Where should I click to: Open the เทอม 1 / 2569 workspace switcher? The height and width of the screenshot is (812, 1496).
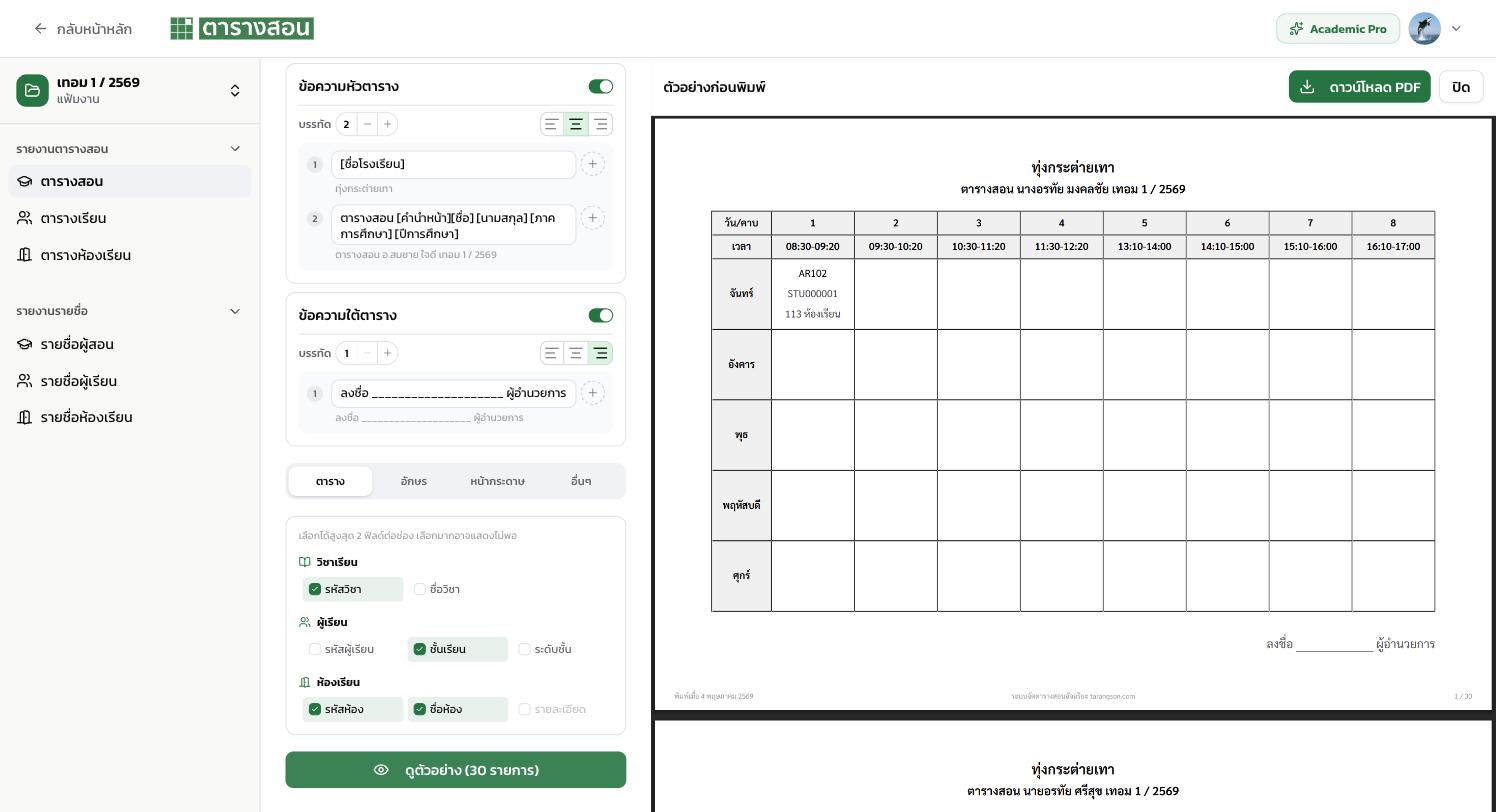235,90
